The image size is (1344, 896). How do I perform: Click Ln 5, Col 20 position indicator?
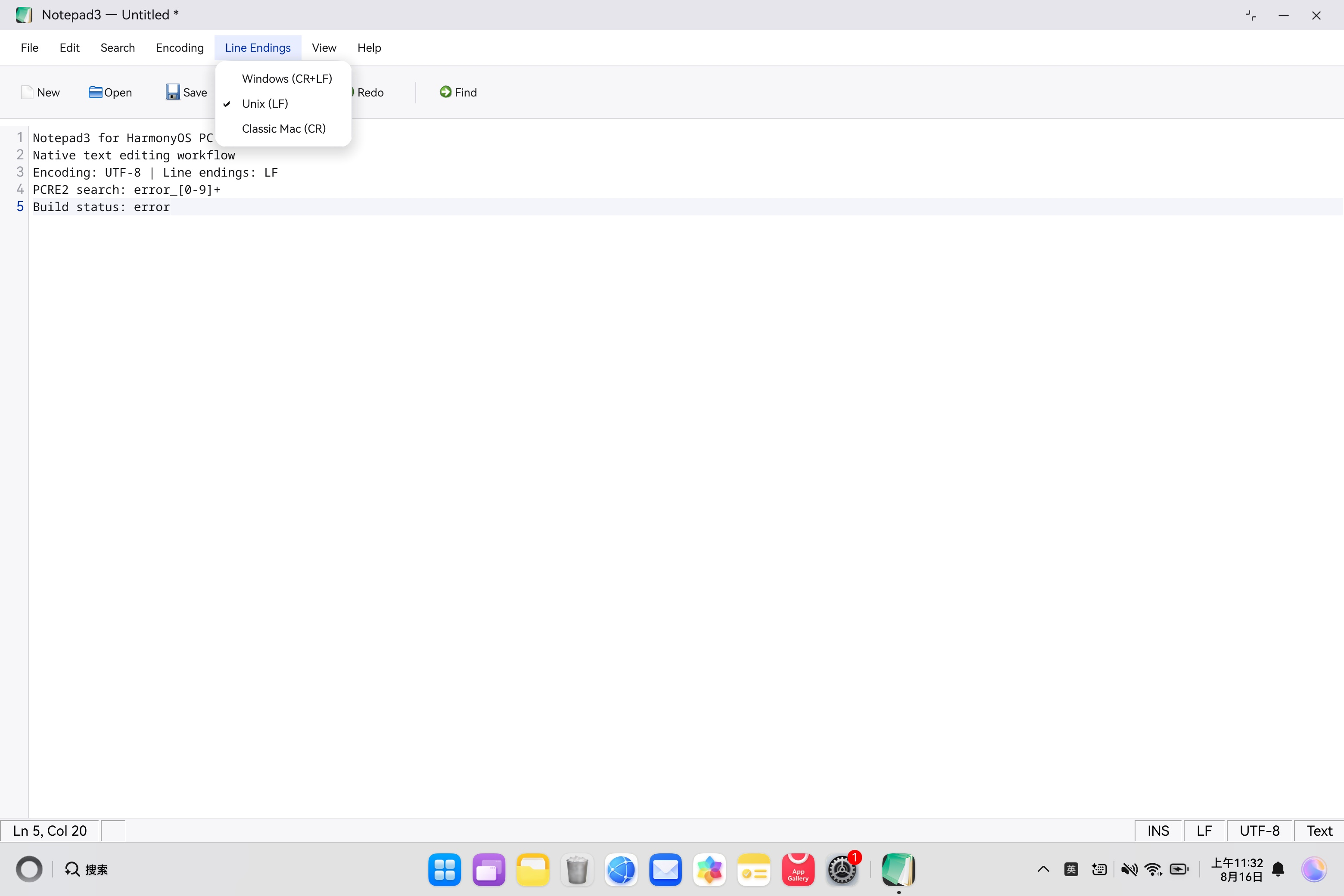pos(50,831)
